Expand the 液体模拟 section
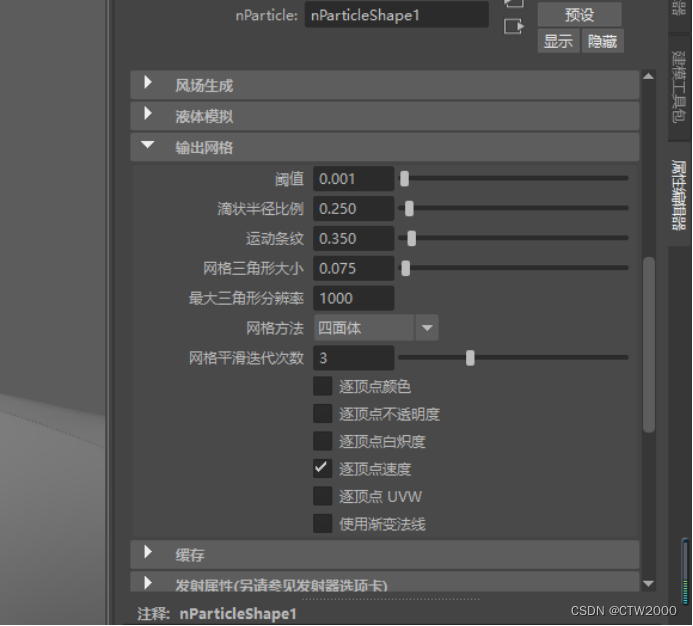Viewport: 693px width, 626px height. coord(385,116)
